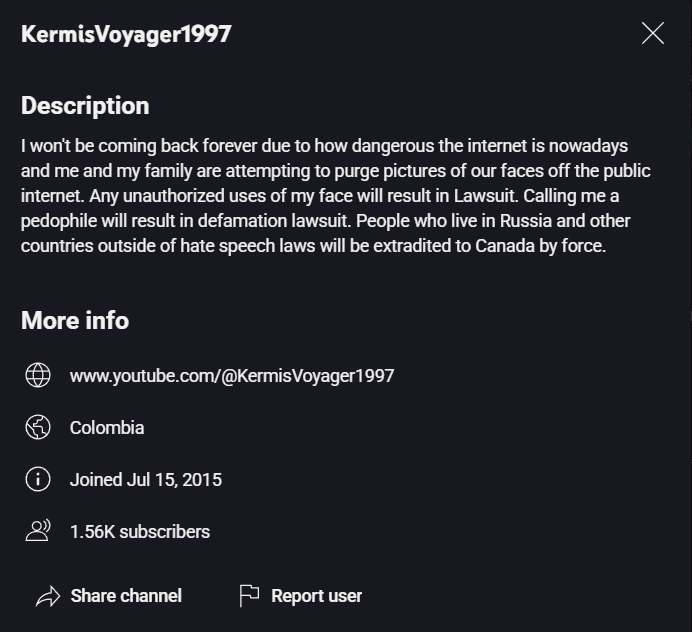692x632 pixels.
Task: Click the Joined Jul 15, 2015 text
Action: 146,480
